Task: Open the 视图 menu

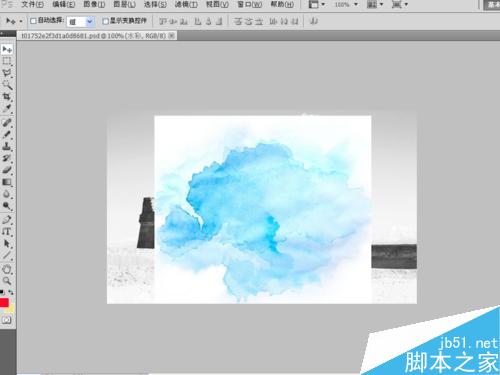Action: pyautogui.click(x=217, y=4)
